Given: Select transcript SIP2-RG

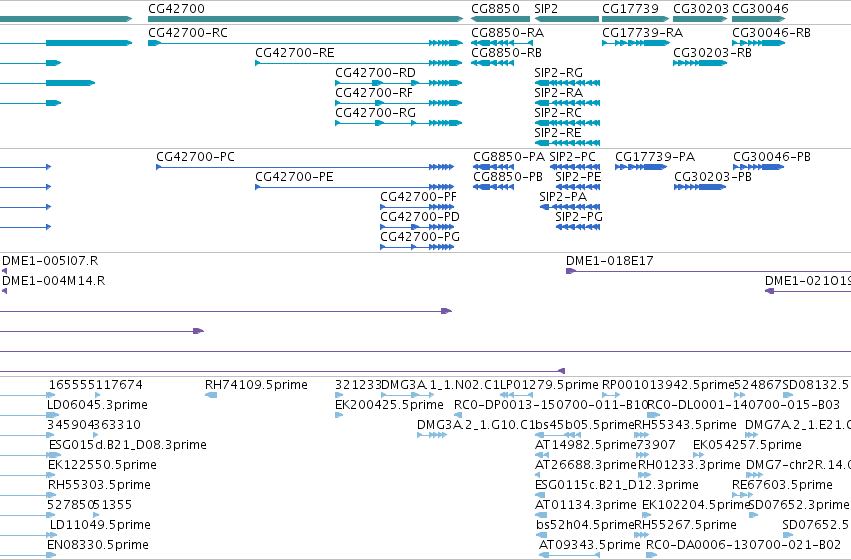Looking at the screenshot, I should [558, 73].
